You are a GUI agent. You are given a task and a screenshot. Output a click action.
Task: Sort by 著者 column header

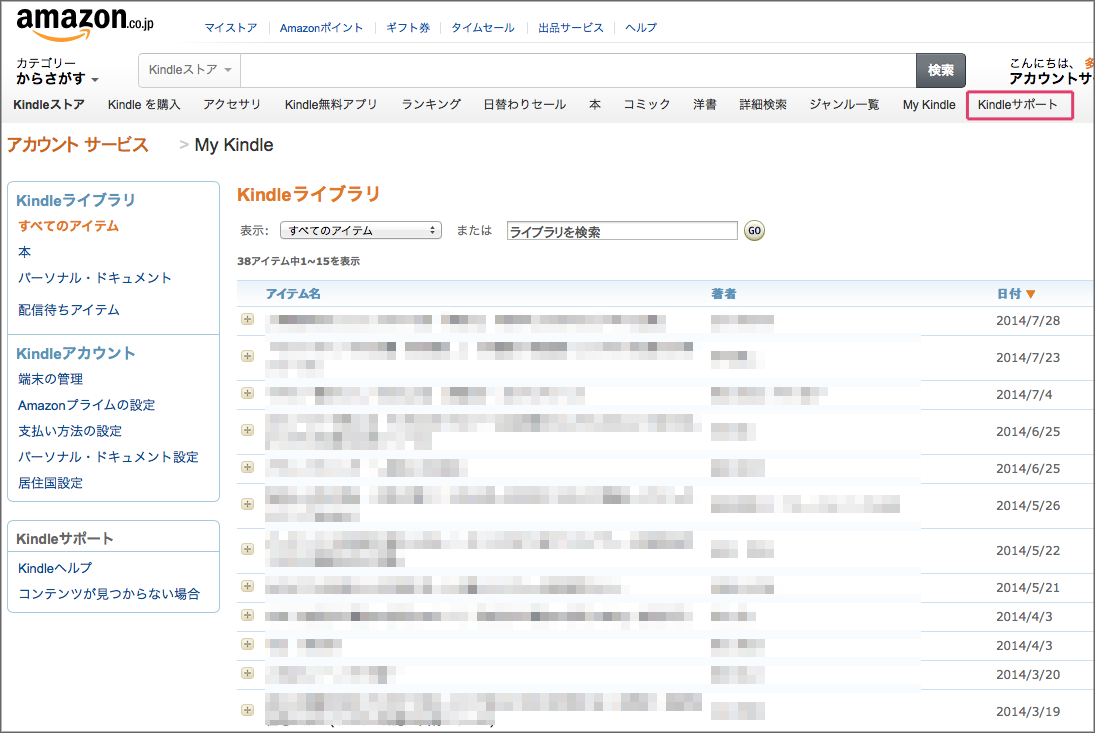click(723, 294)
